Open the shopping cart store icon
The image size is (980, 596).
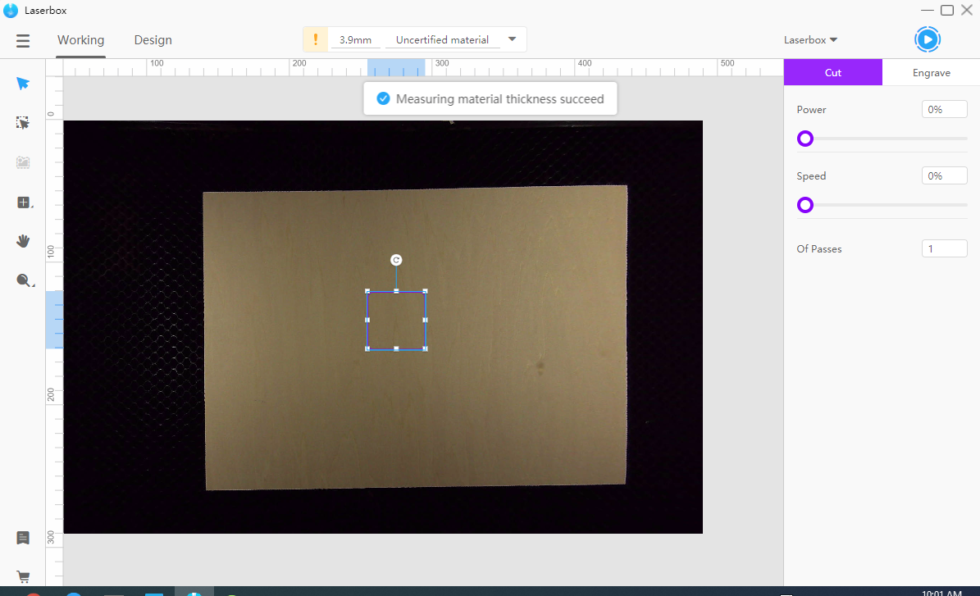pyautogui.click(x=23, y=577)
